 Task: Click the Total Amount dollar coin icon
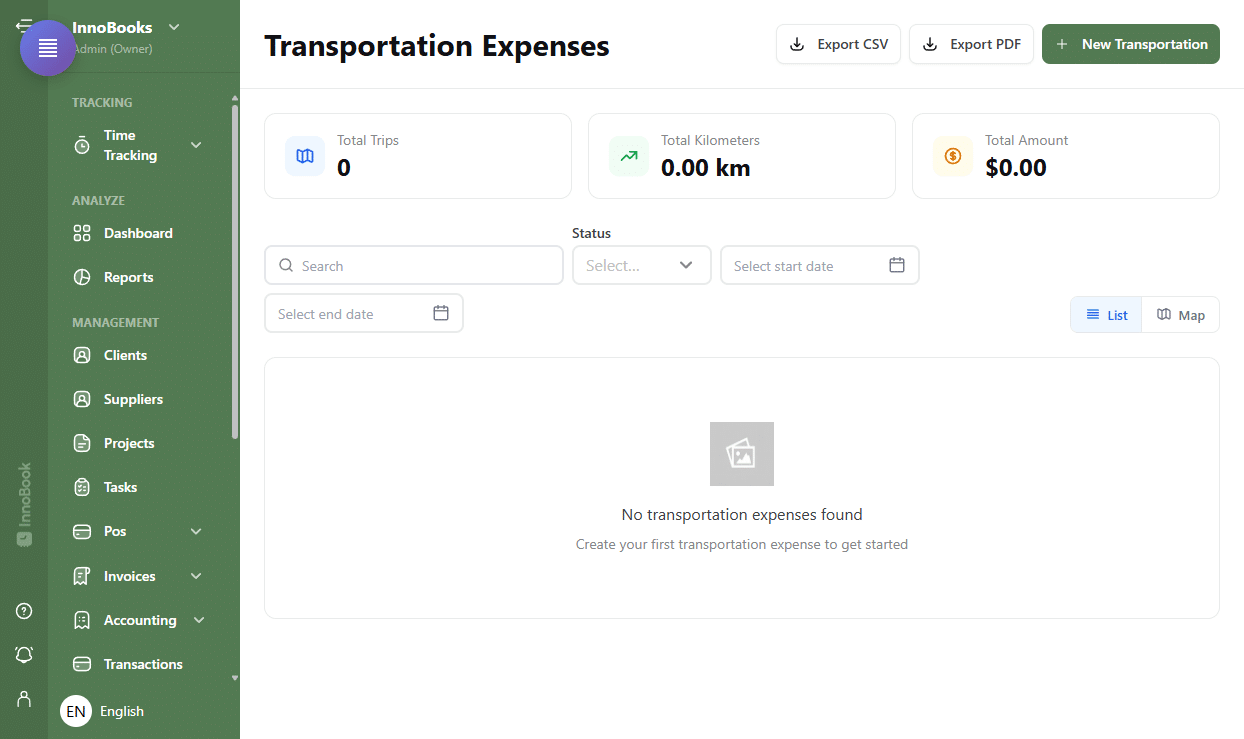[953, 156]
